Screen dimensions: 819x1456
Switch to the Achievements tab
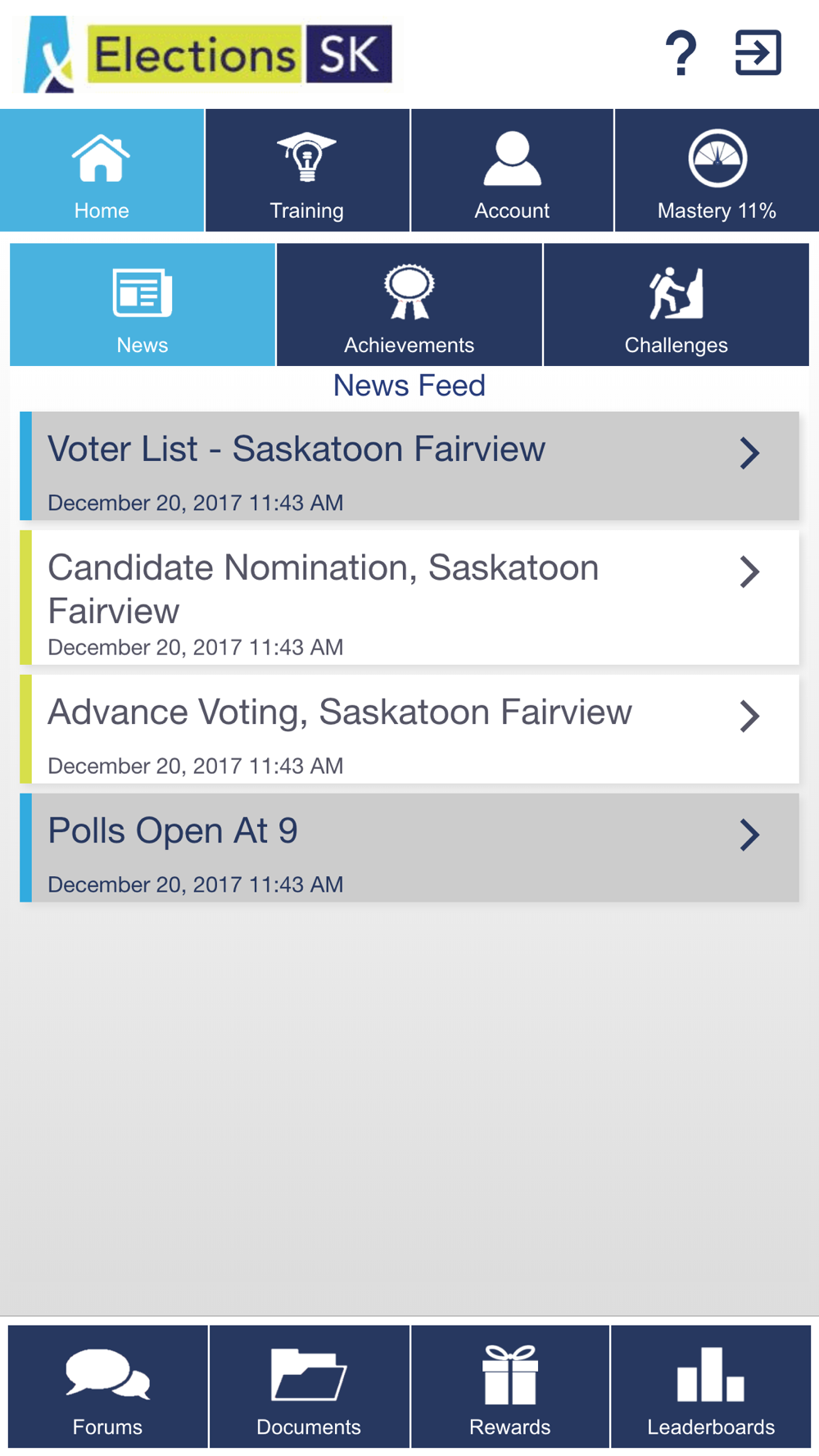409,305
